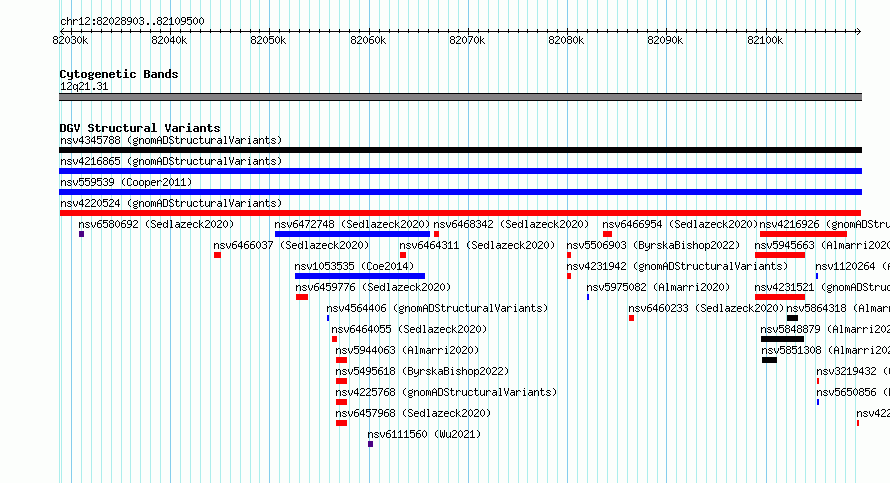Click the nsv6468342 (Sedlazeck2020) label
The width and height of the screenshot is (890, 483).
point(511,224)
